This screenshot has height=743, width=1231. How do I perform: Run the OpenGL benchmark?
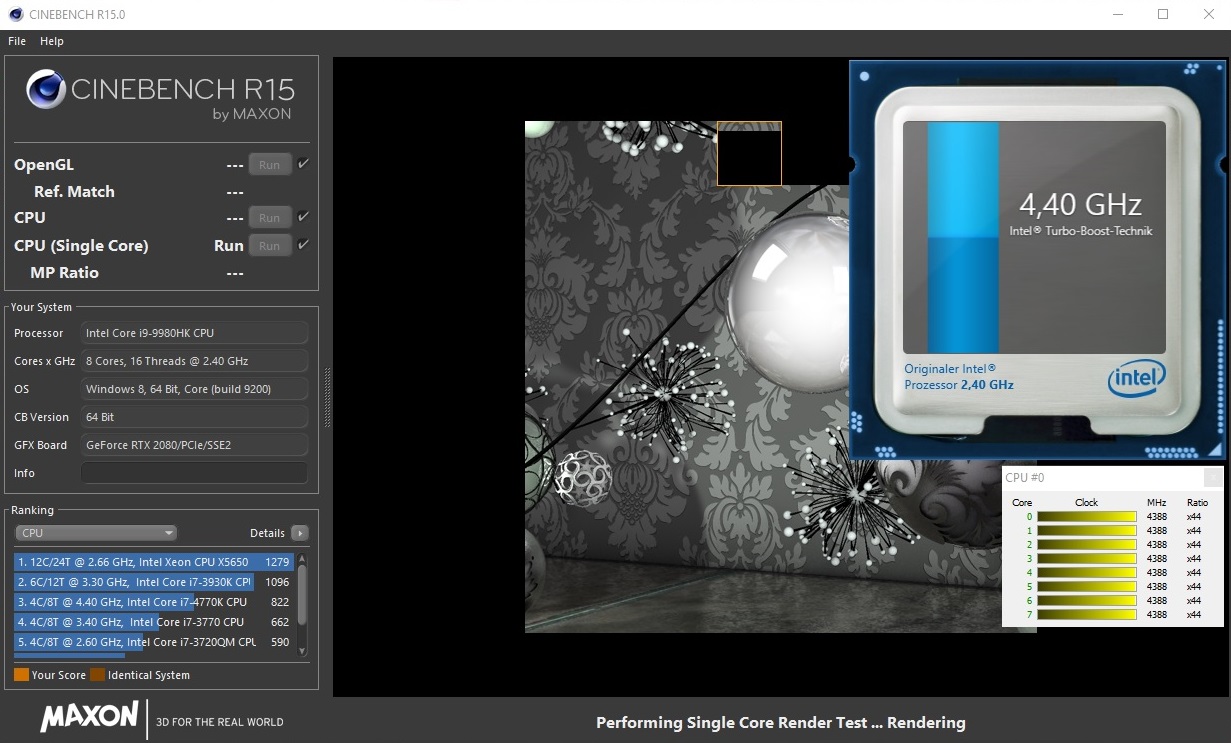(270, 164)
